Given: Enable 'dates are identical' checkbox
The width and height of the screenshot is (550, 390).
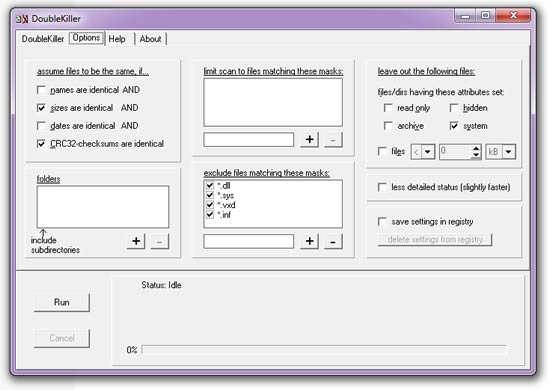Looking at the screenshot, I should tap(41, 126).
